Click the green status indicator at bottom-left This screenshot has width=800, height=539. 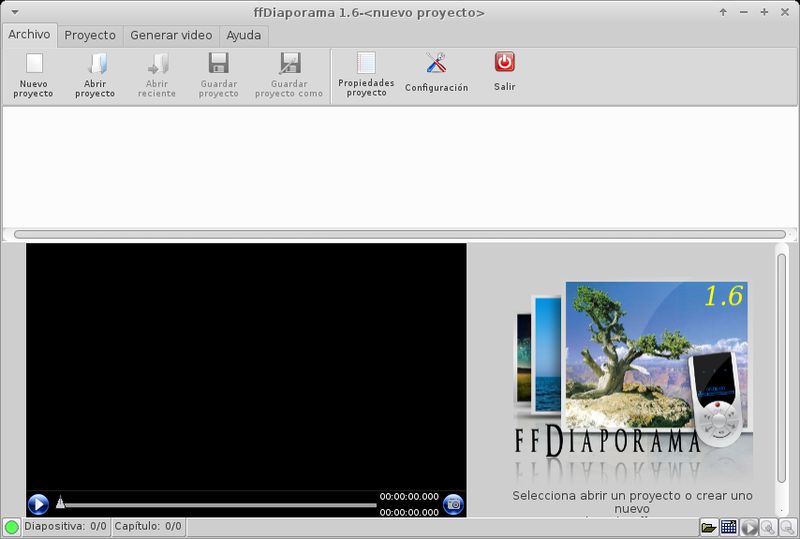point(11,527)
